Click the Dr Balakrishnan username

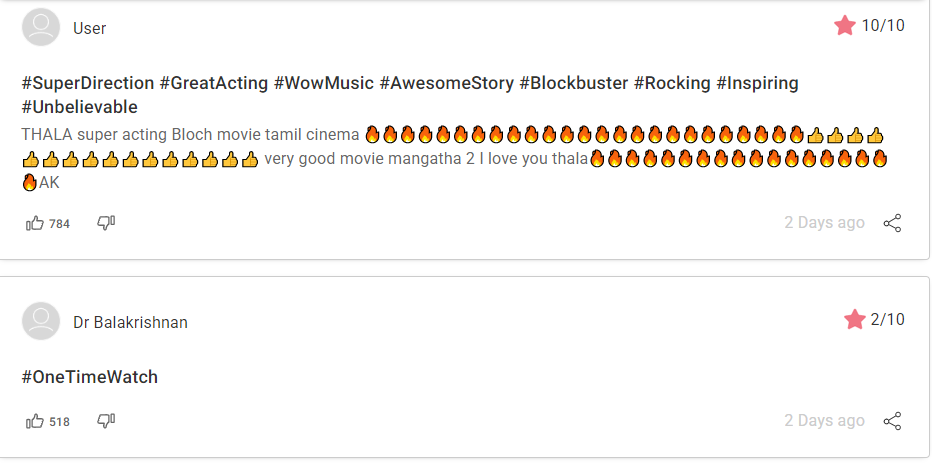click(x=130, y=322)
